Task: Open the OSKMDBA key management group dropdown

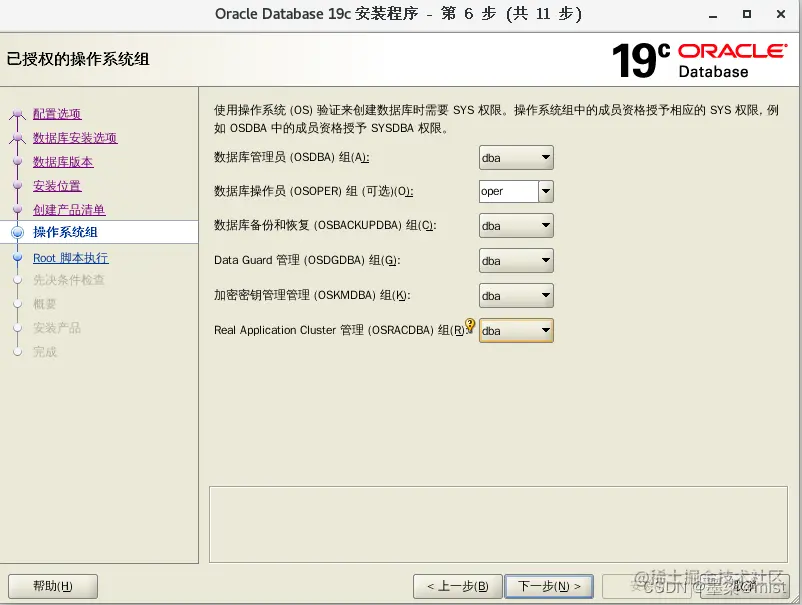Action: pyautogui.click(x=516, y=296)
